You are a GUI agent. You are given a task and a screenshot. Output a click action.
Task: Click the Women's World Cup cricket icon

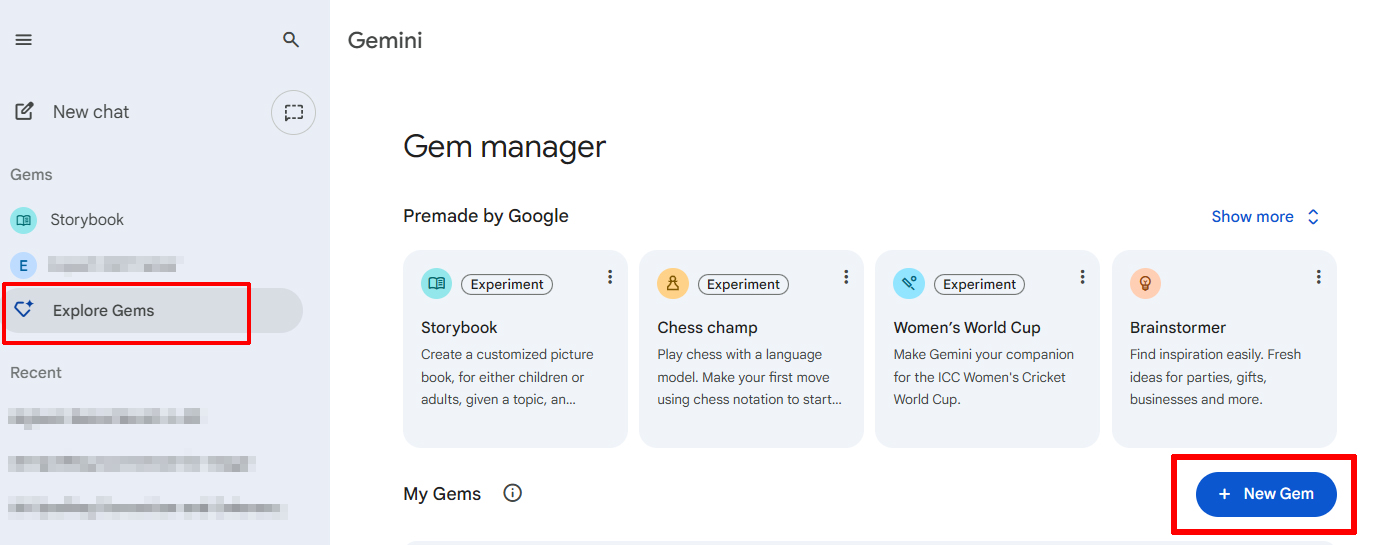[x=908, y=284]
